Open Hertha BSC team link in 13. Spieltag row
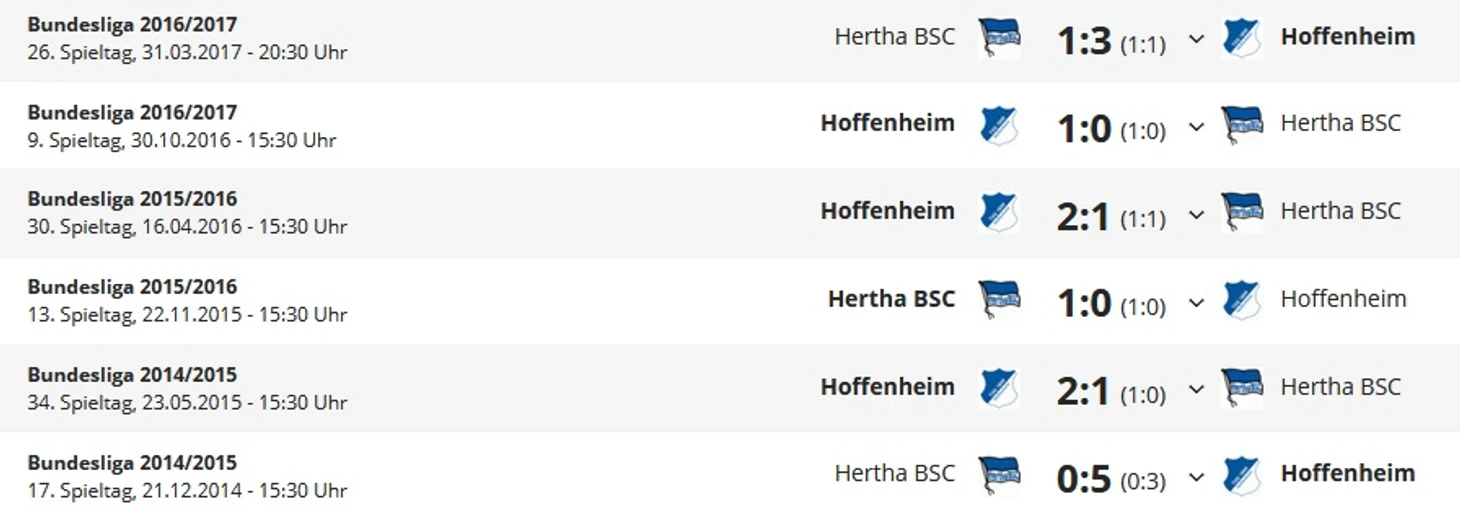Viewport: 1460px width, 510px height. pos(891,299)
